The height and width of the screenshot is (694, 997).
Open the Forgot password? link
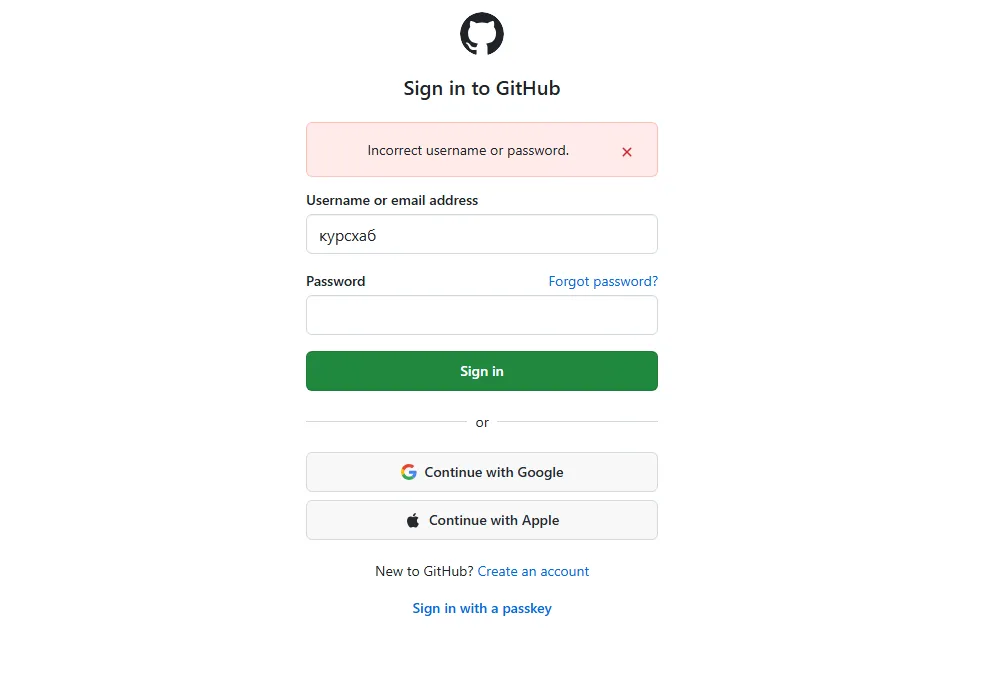tap(603, 282)
